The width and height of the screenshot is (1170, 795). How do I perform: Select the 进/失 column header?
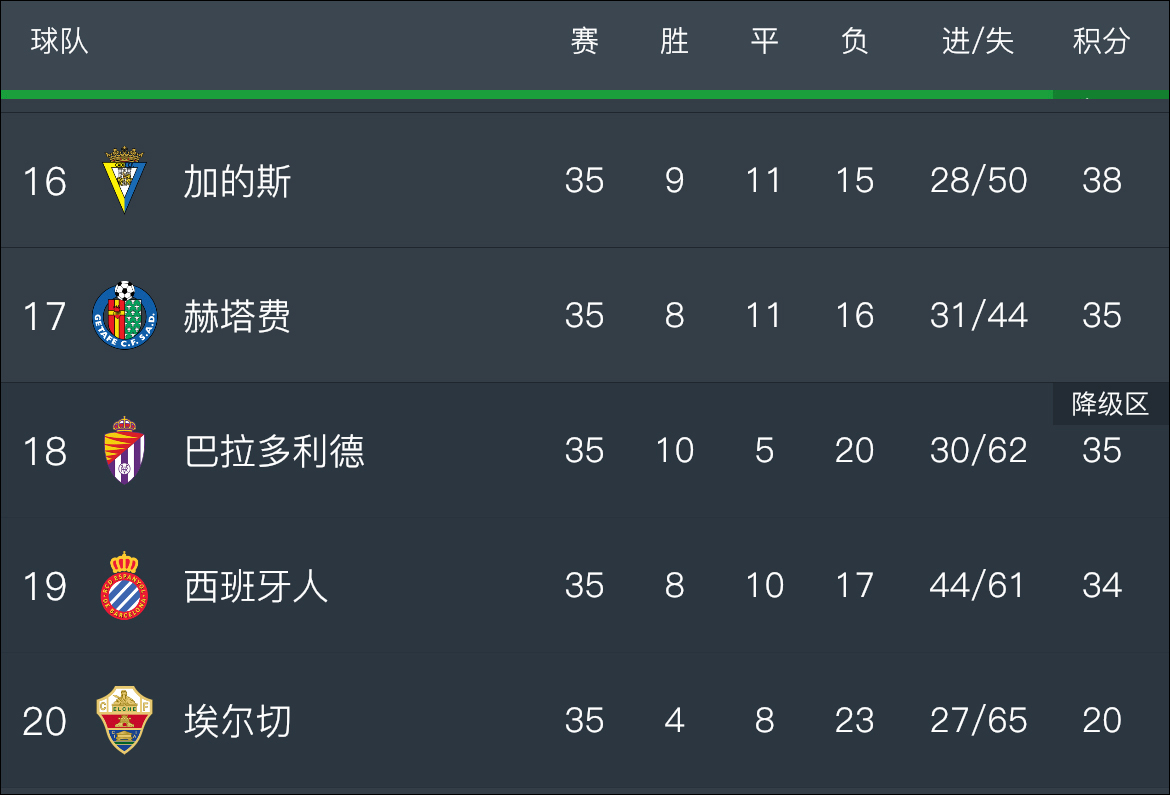(x=977, y=41)
